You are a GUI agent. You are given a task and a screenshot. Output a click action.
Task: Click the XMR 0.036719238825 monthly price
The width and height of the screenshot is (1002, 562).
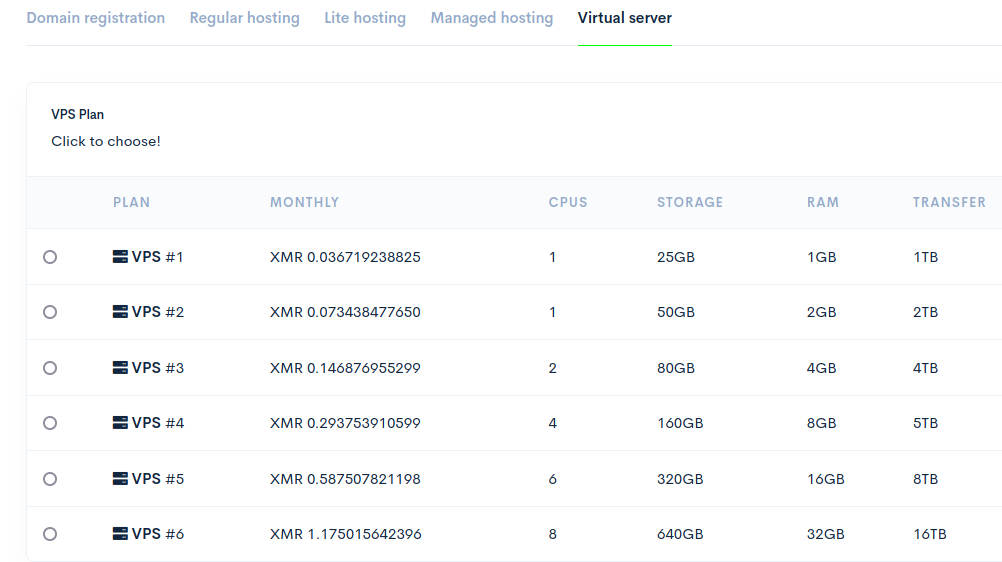click(x=345, y=257)
